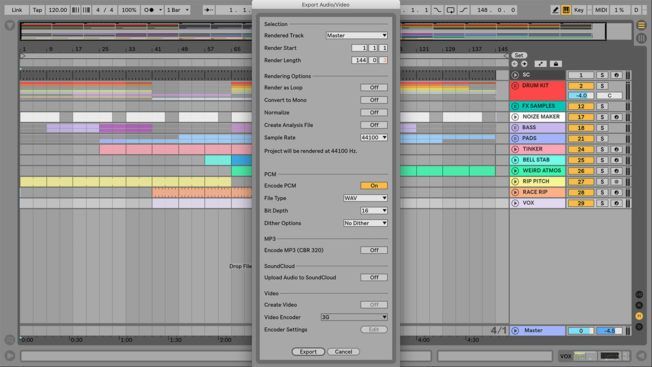This screenshot has width=652, height=367.
Task: Click the nudge tempo up bars icon
Action: pos(86,10)
